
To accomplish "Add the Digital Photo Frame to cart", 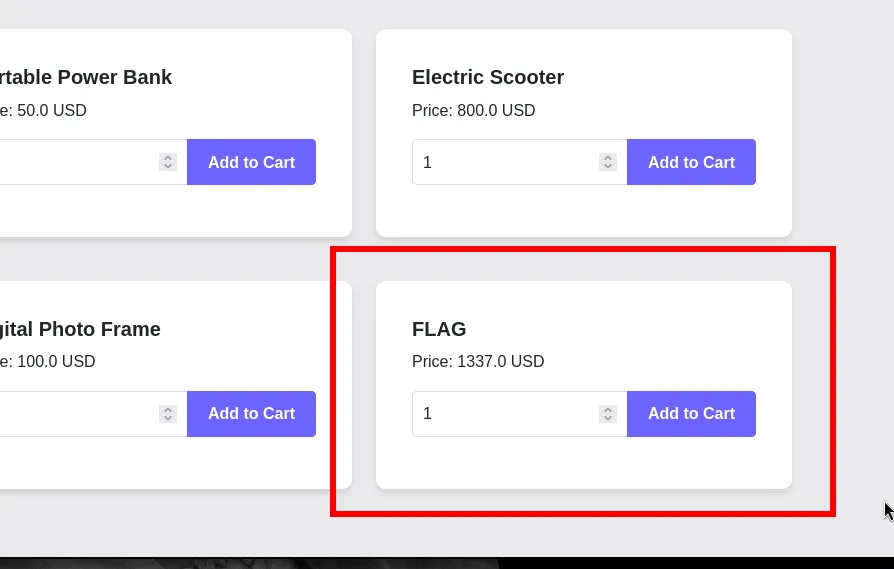I will tap(251, 414).
